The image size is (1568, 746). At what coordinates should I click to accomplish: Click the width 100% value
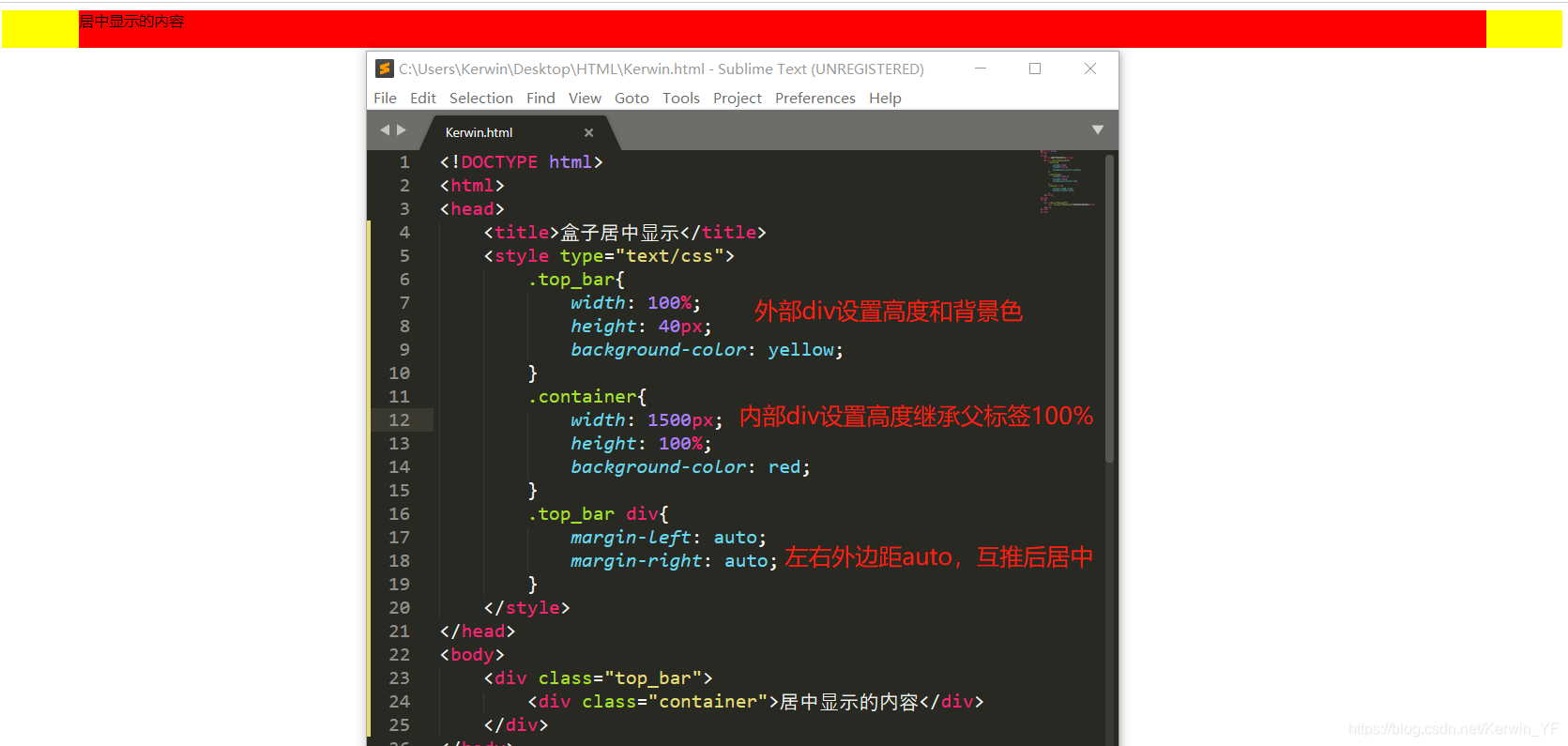669,303
